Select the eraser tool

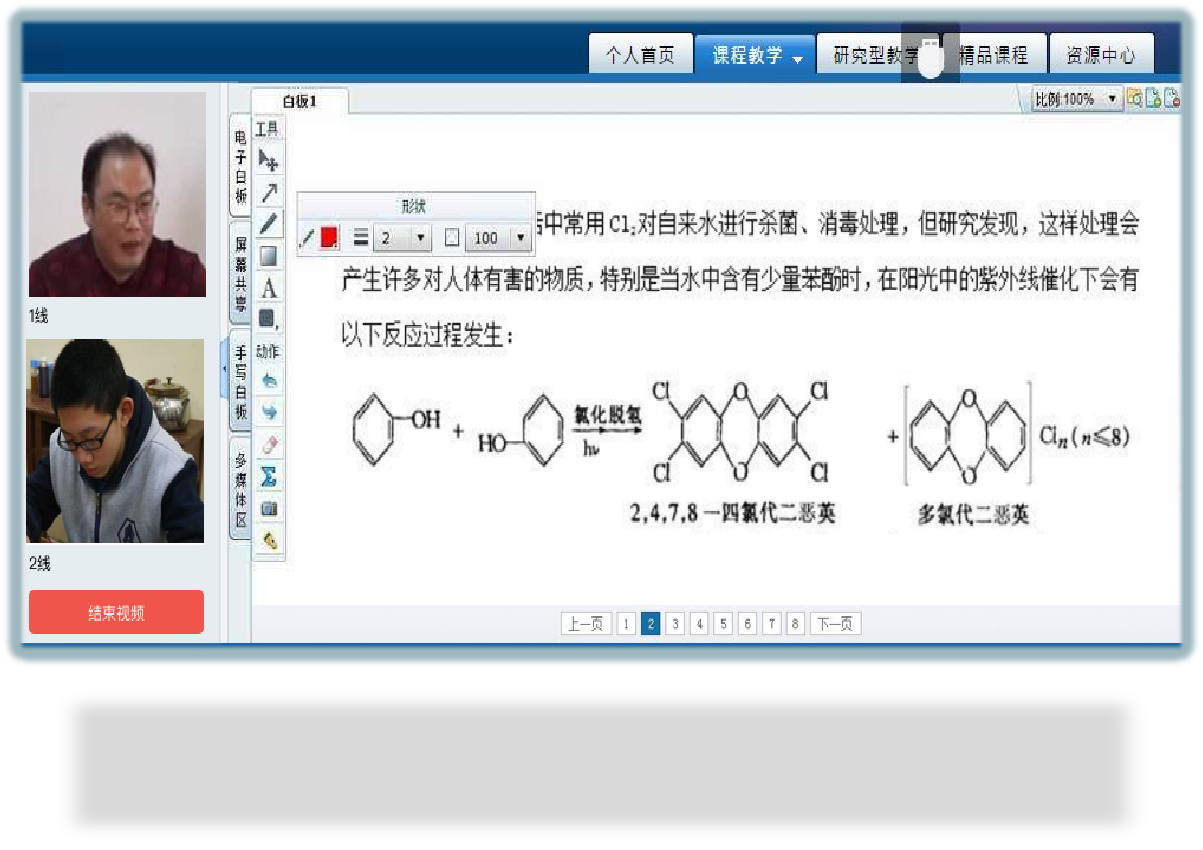[268, 445]
